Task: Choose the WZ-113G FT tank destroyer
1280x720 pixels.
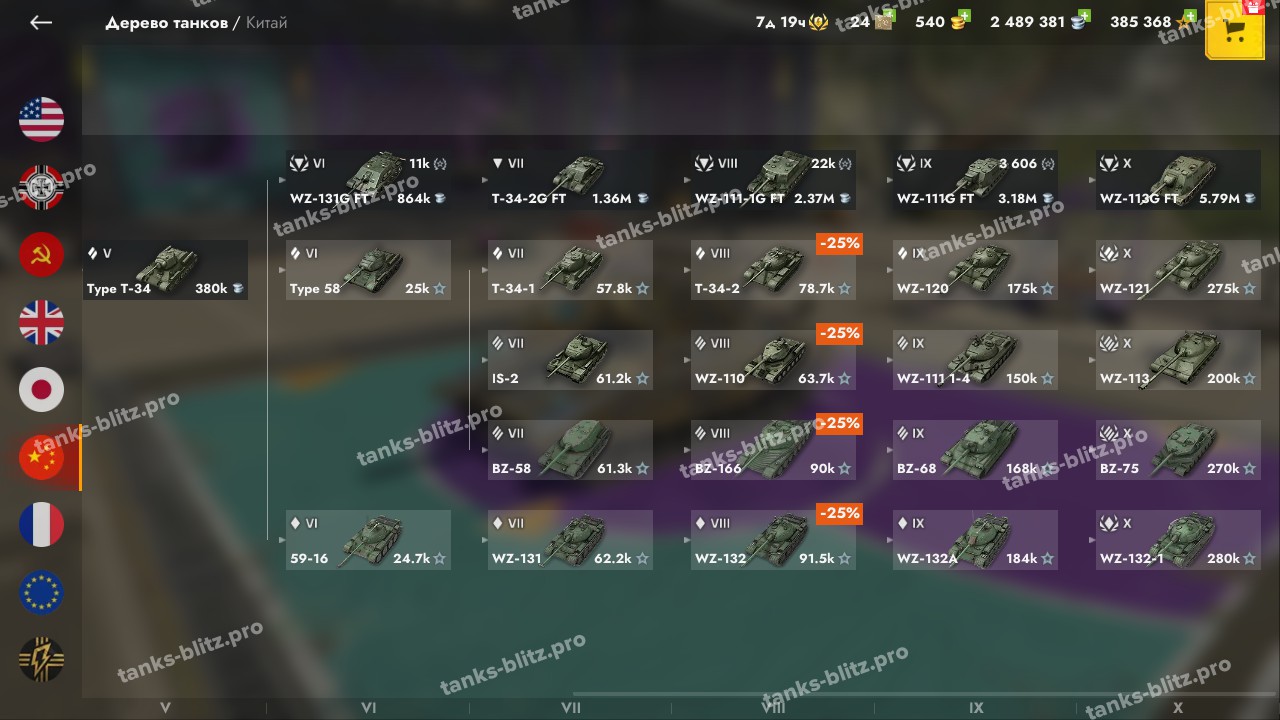Action: point(1178,180)
